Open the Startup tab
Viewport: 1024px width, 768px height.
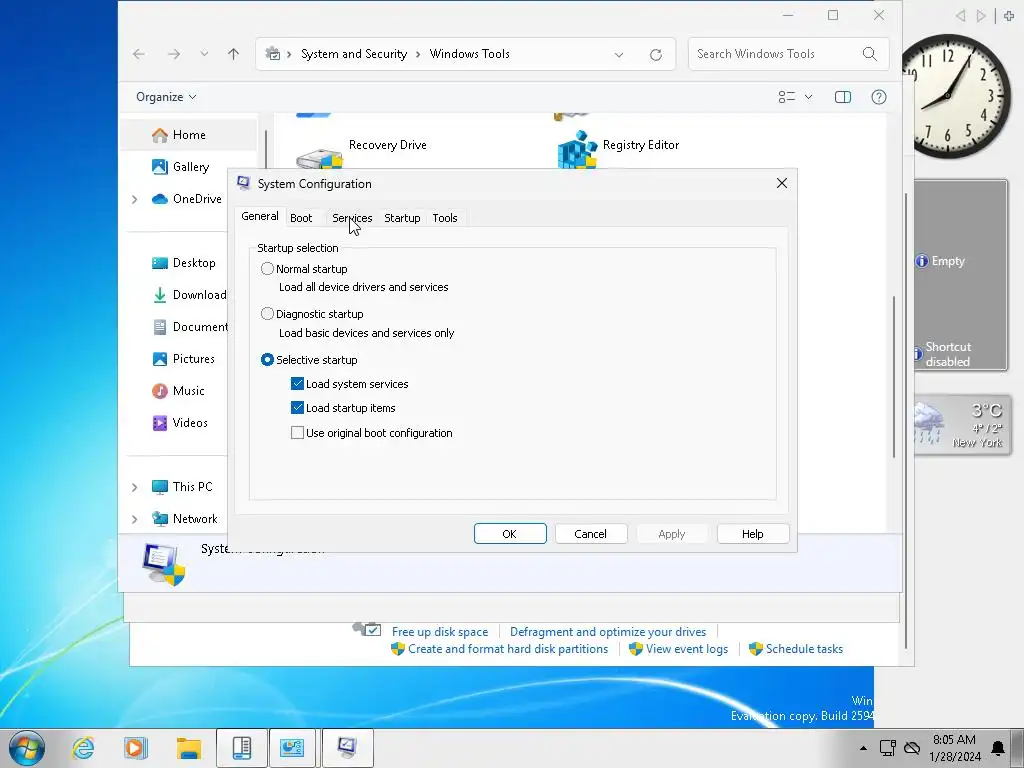click(402, 218)
